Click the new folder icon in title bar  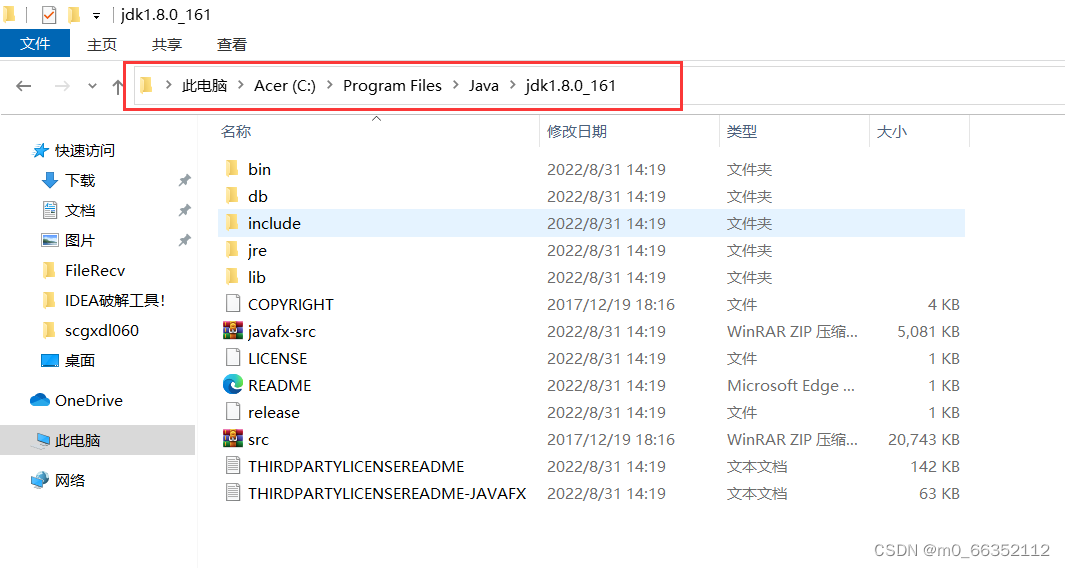pyautogui.click(x=73, y=14)
